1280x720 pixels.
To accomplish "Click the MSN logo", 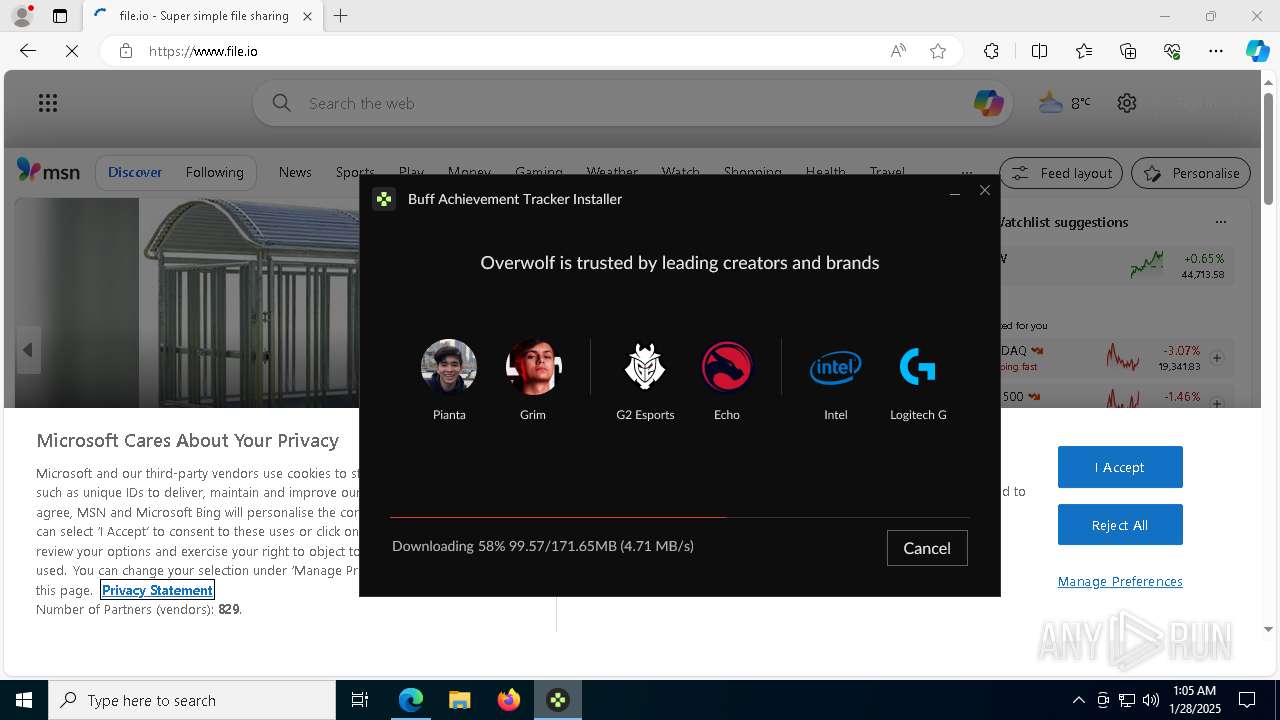I will pos(48,172).
